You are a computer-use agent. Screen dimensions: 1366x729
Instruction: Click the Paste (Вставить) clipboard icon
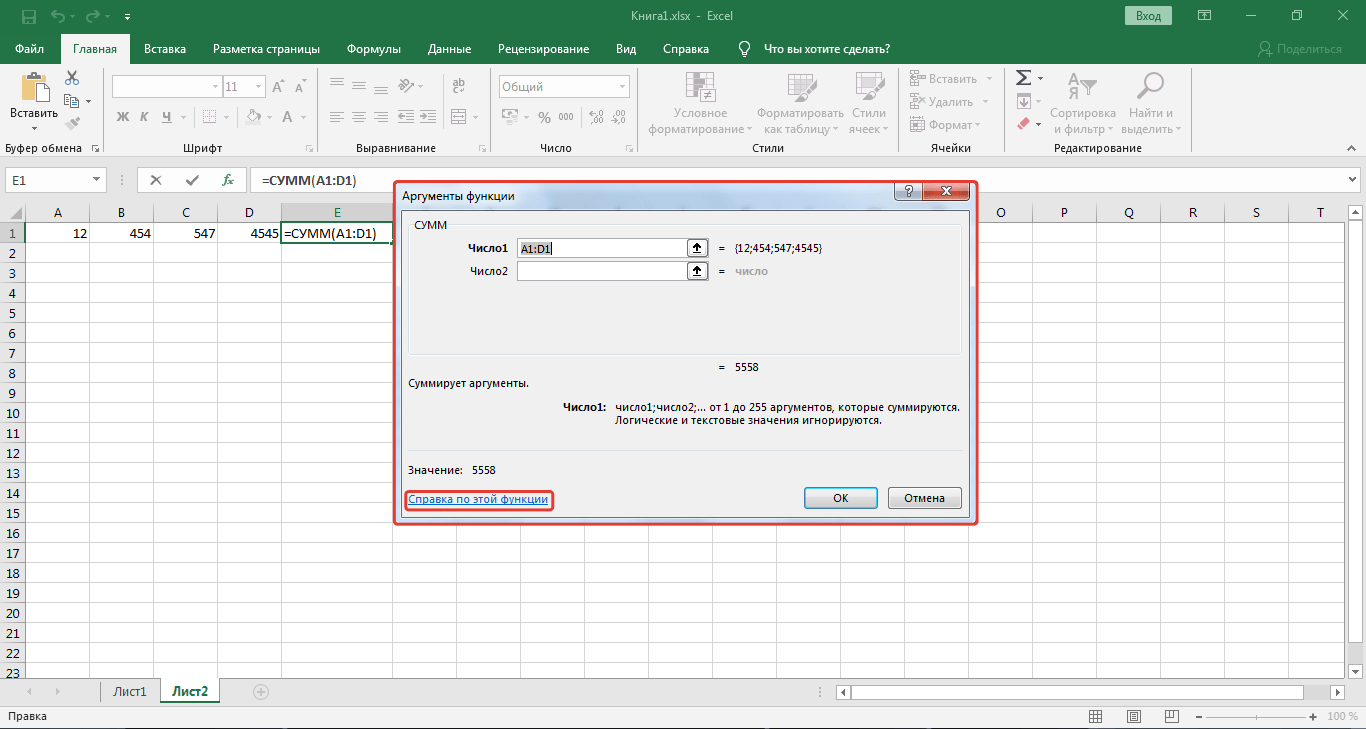pos(35,88)
